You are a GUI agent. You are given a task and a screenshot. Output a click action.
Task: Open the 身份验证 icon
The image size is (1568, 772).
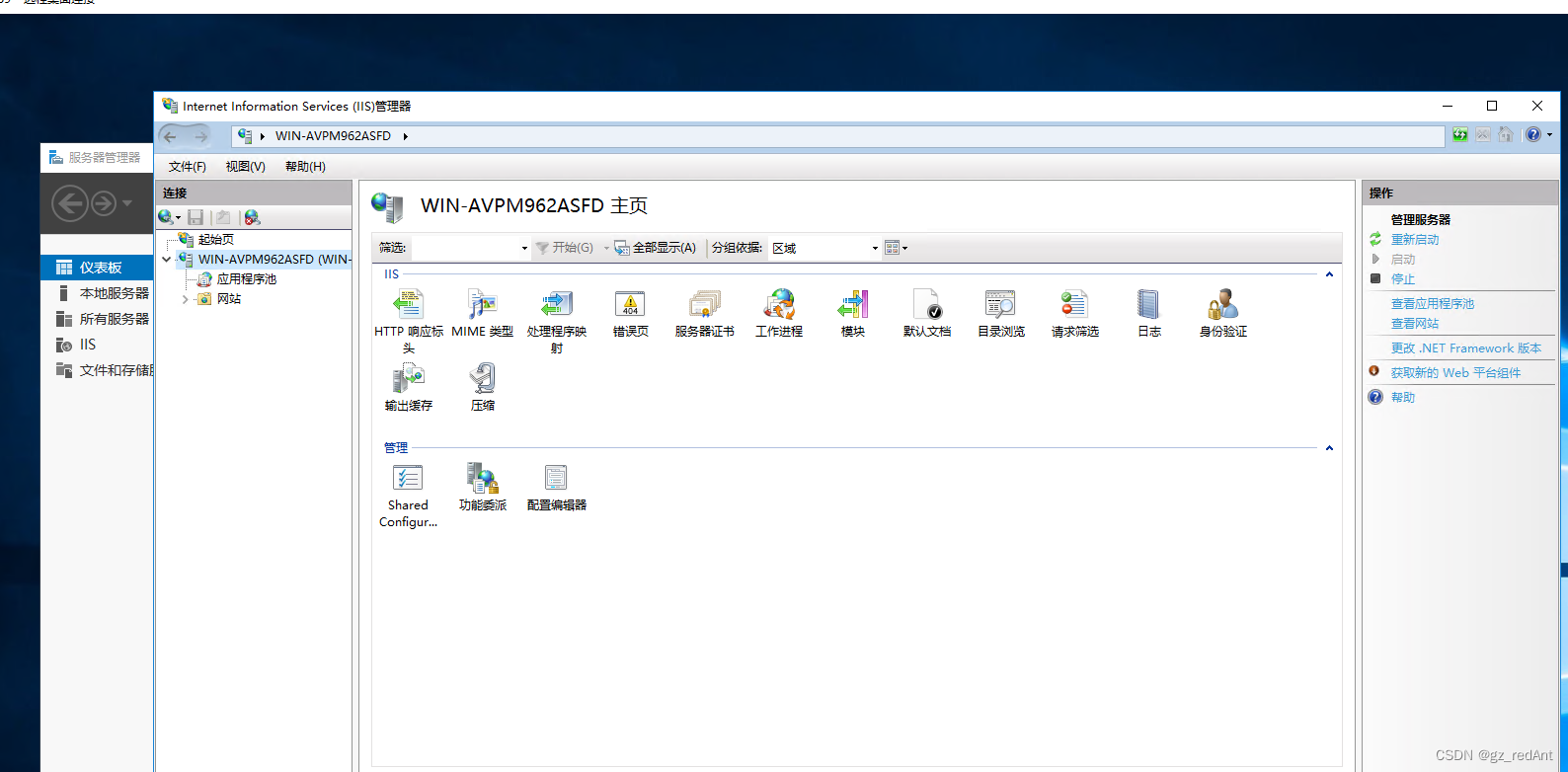(1222, 304)
